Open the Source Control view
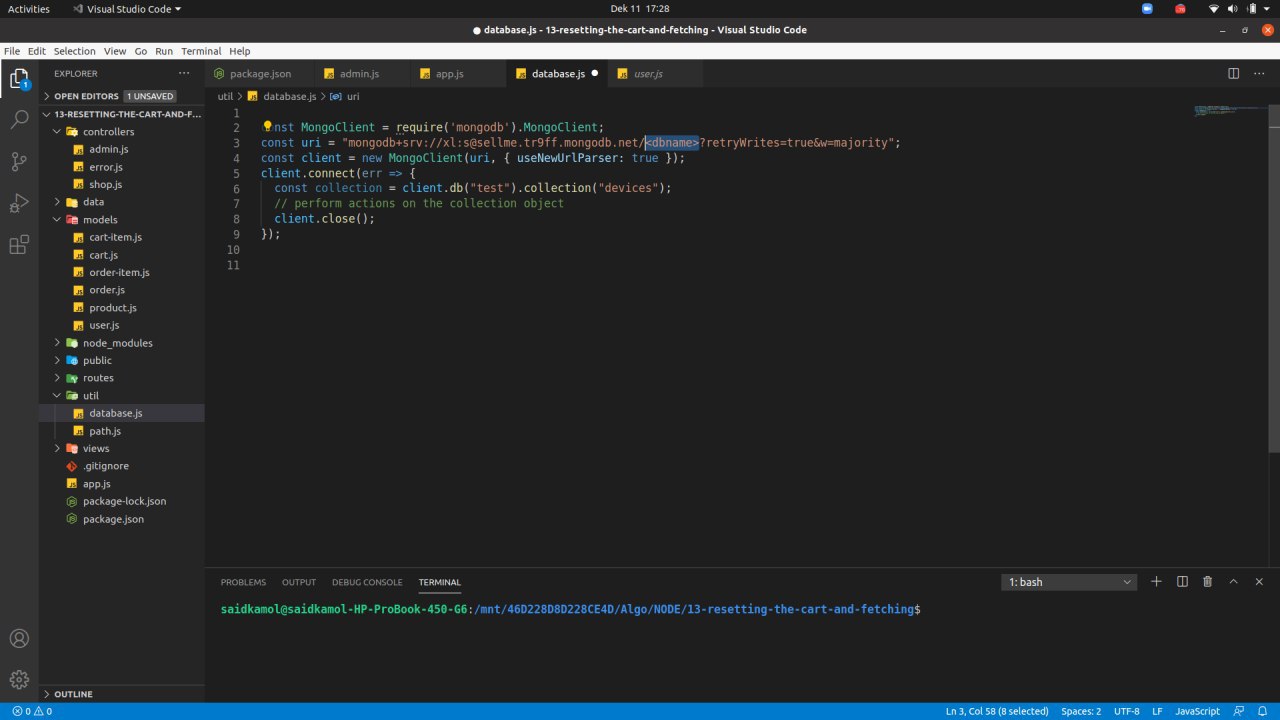Screen dimensions: 1280x720 (19, 162)
